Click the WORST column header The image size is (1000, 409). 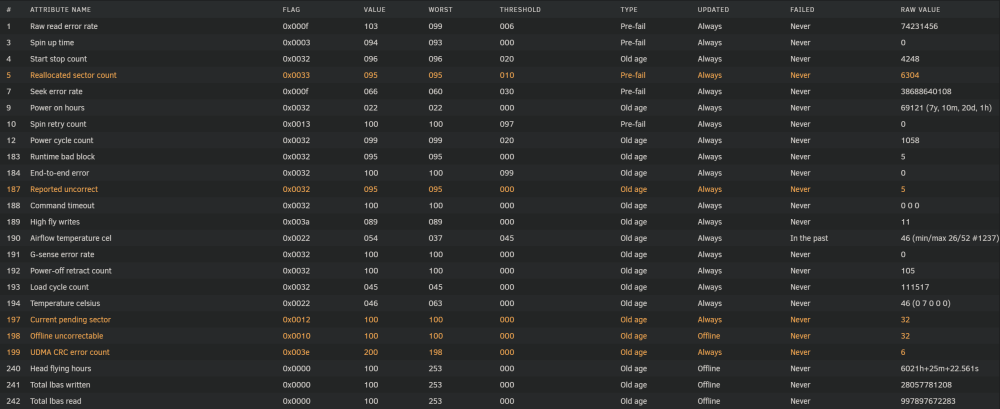[x=441, y=10]
